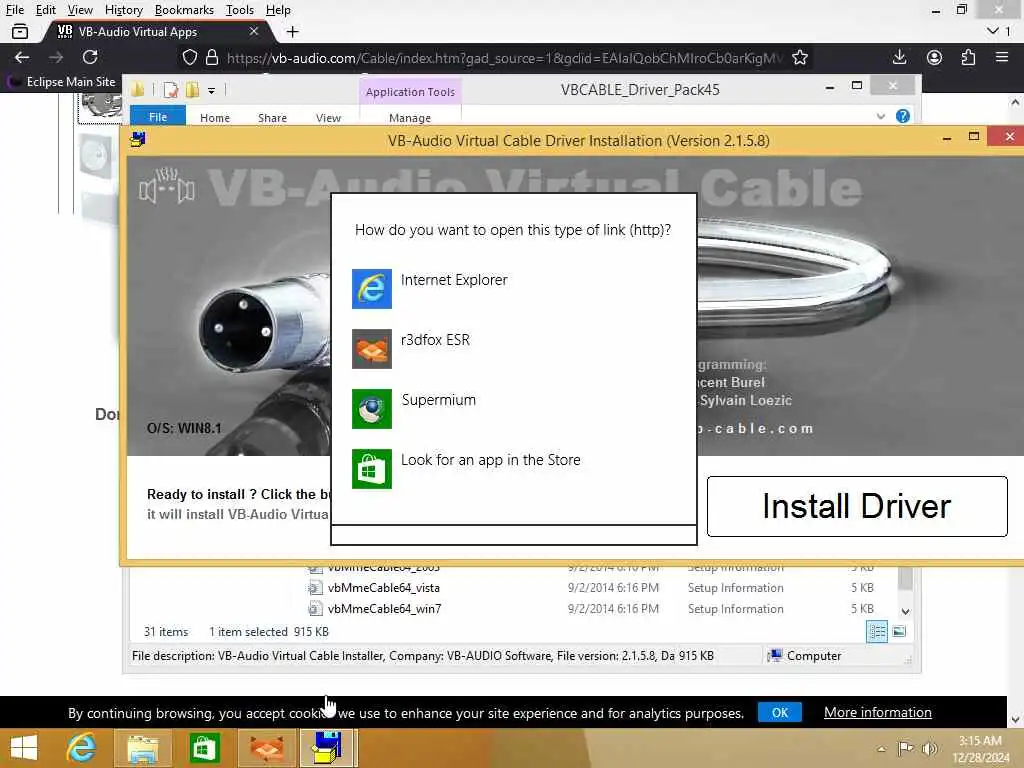
Task: Reload the VB-Audio page
Action: coord(90,57)
